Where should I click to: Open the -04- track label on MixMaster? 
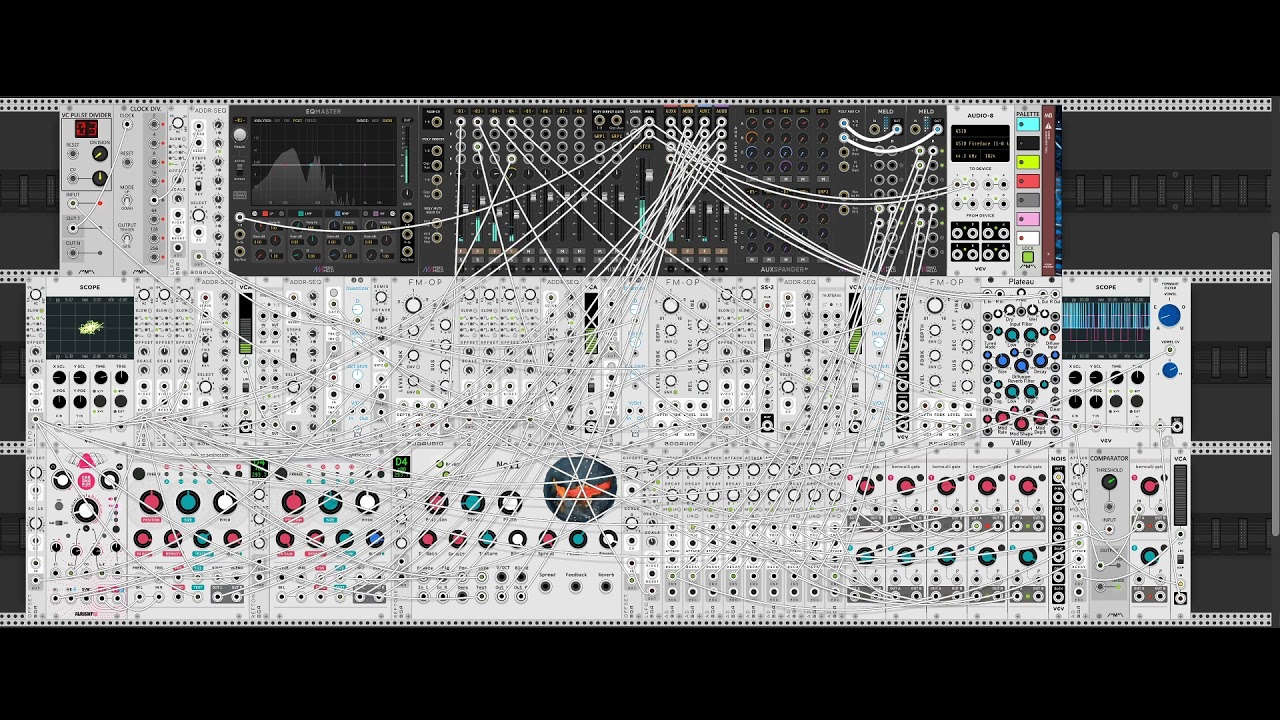pyautogui.click(x=511, y=111)
